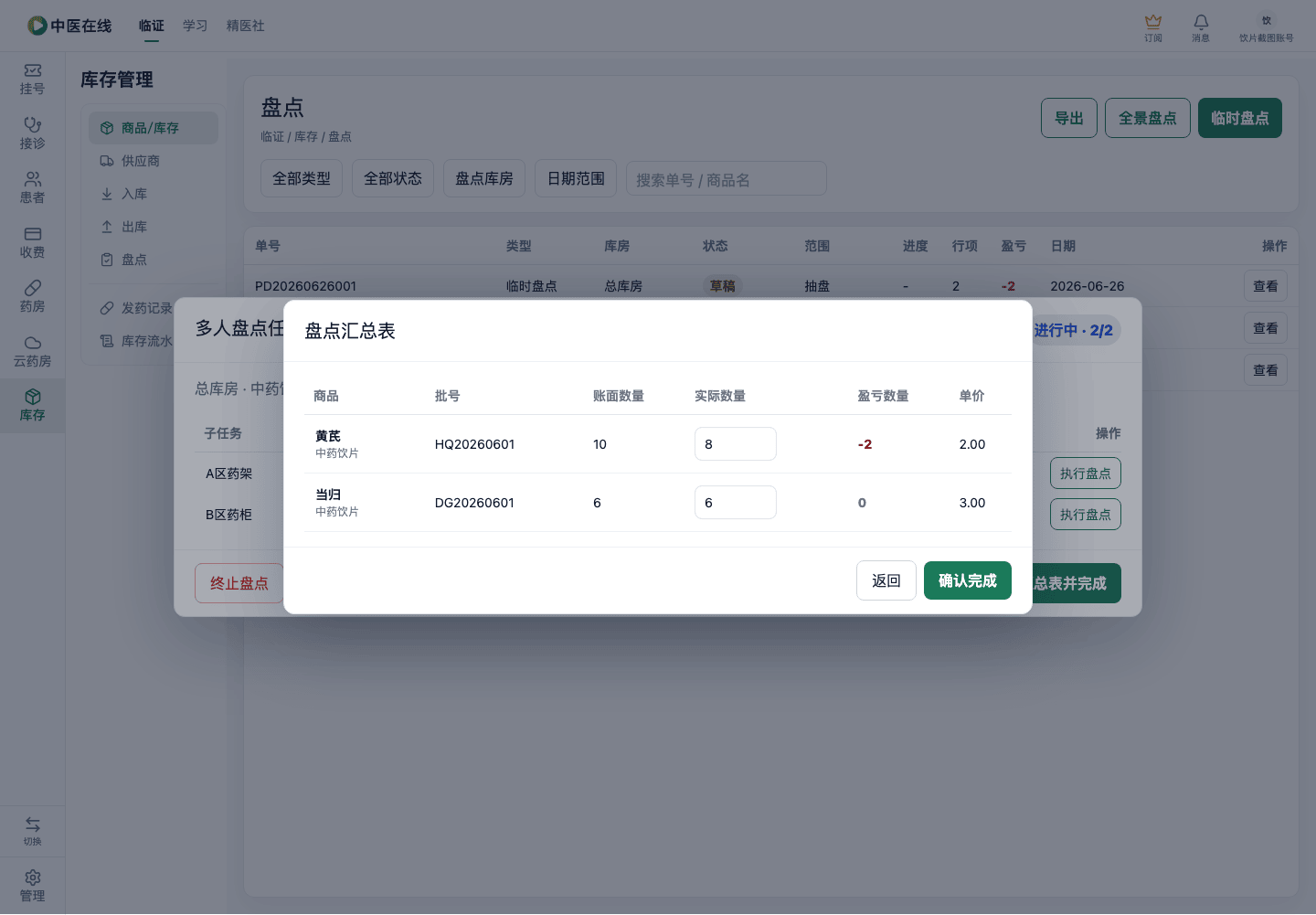Click the 临时盘点 button
This screenshot has width=1316, height=915.
pos(1240,118)
